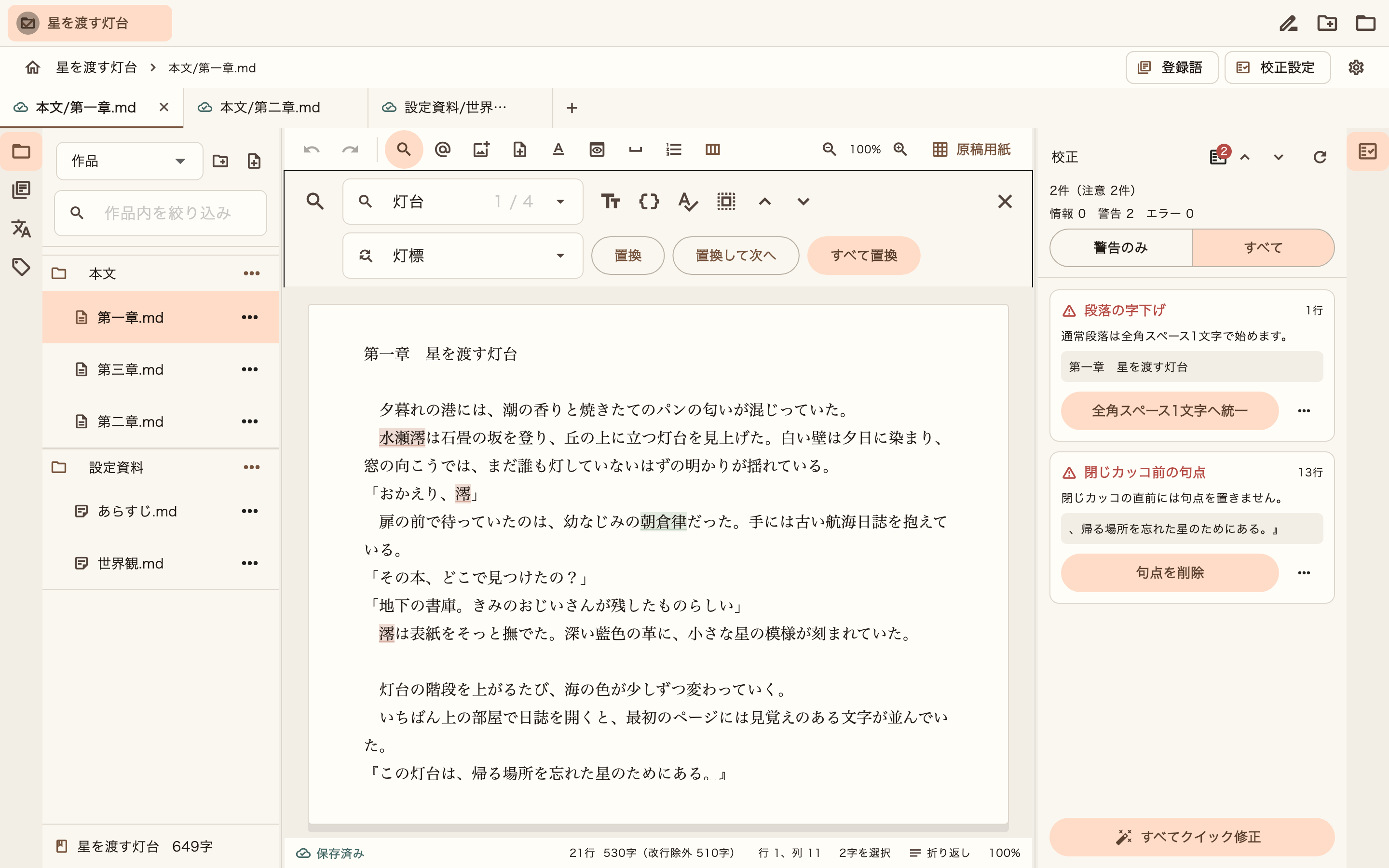1389x868 pixels.
Task: Close the find and replace bar
Action: tap(1005, 202)
